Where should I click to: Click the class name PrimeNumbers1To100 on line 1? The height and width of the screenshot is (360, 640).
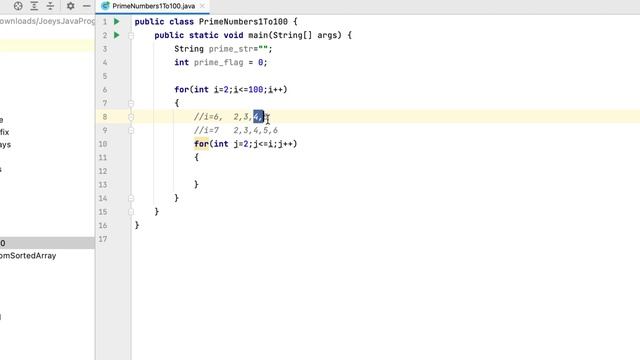pyautogui.click(x=243, y=22)
